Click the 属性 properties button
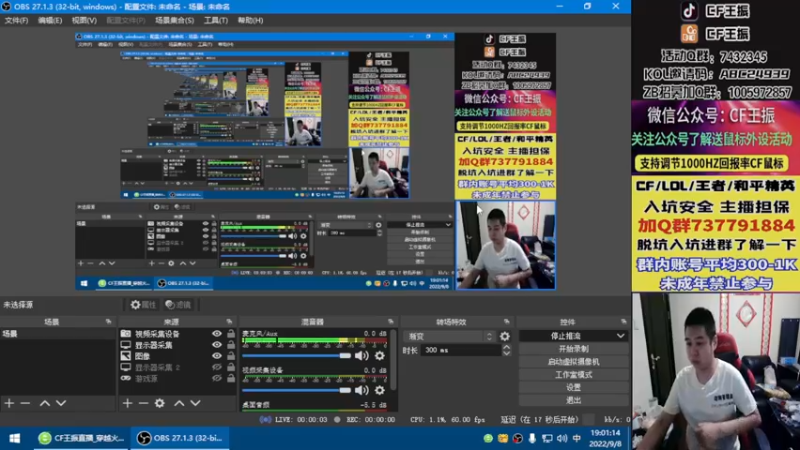This screenshot has height=450, width=800. 143,305
